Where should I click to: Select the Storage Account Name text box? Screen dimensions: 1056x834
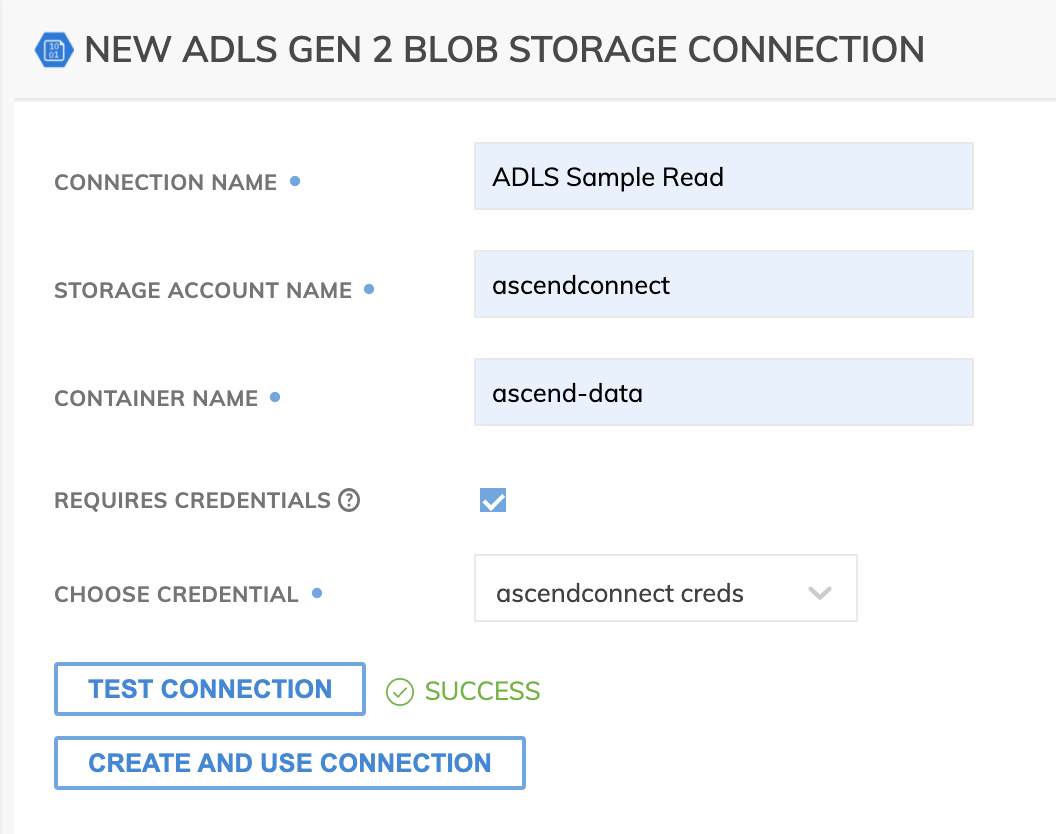pos(723,285)
